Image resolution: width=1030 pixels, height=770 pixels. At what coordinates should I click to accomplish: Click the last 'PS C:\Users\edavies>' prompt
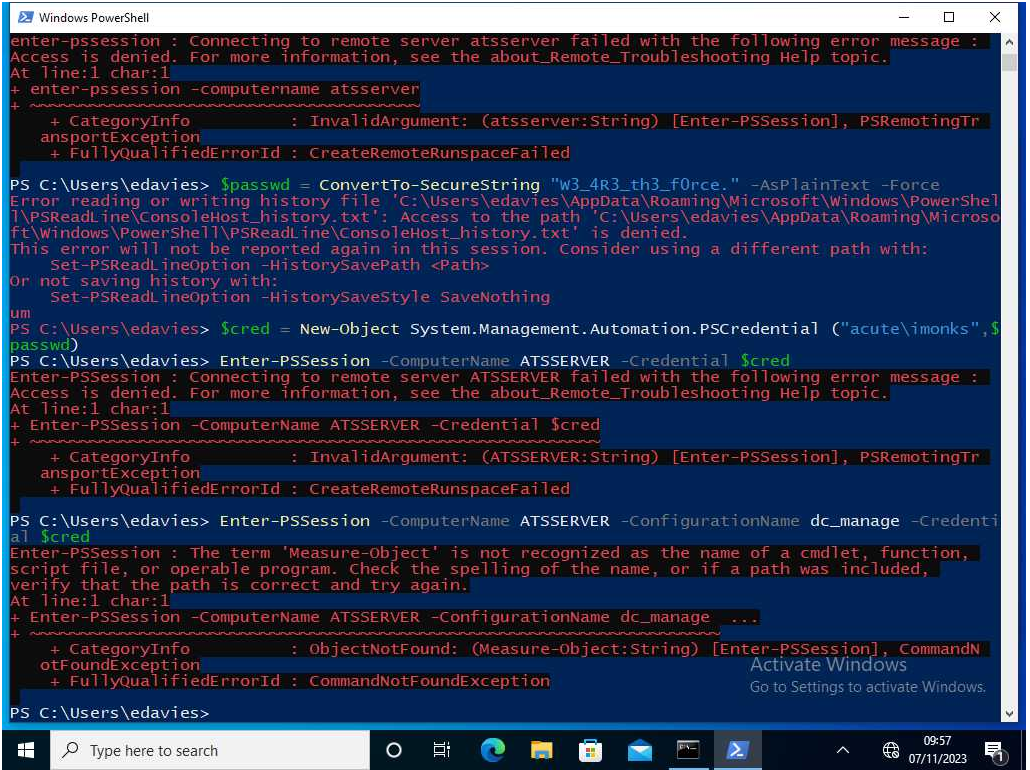[x=110, y=713]
